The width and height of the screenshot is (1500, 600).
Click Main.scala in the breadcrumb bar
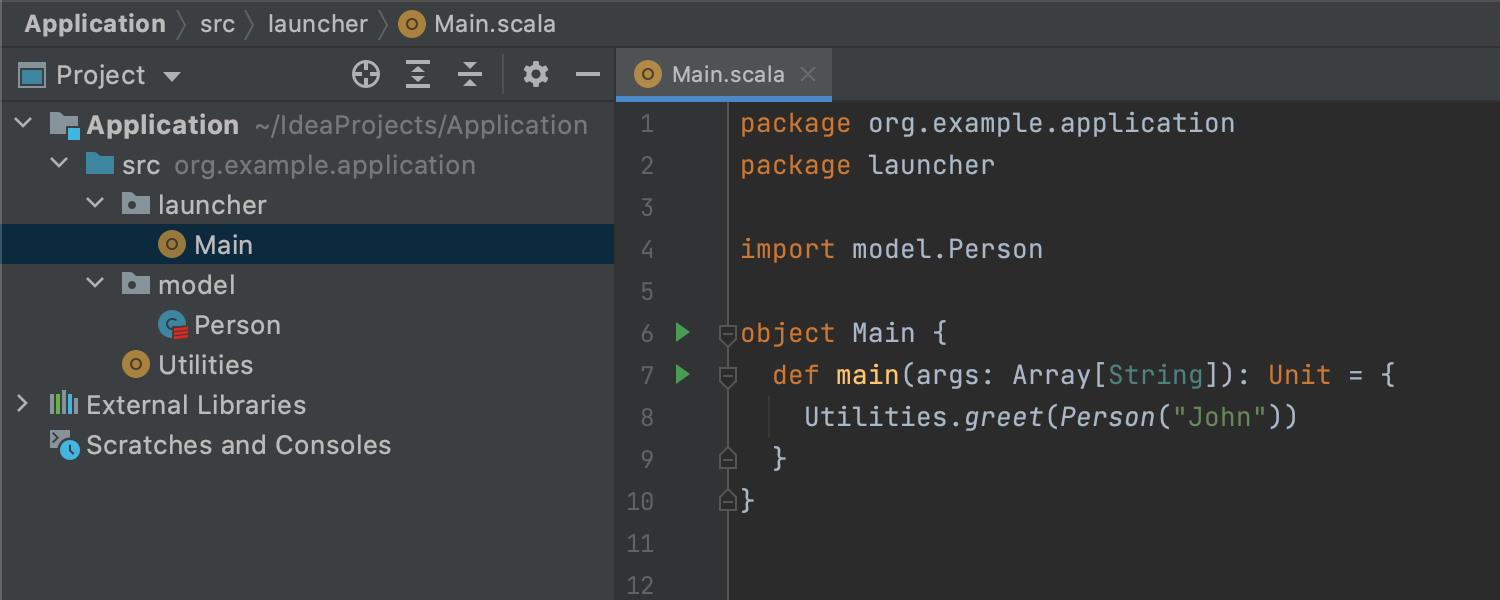(x=495, y=24)
